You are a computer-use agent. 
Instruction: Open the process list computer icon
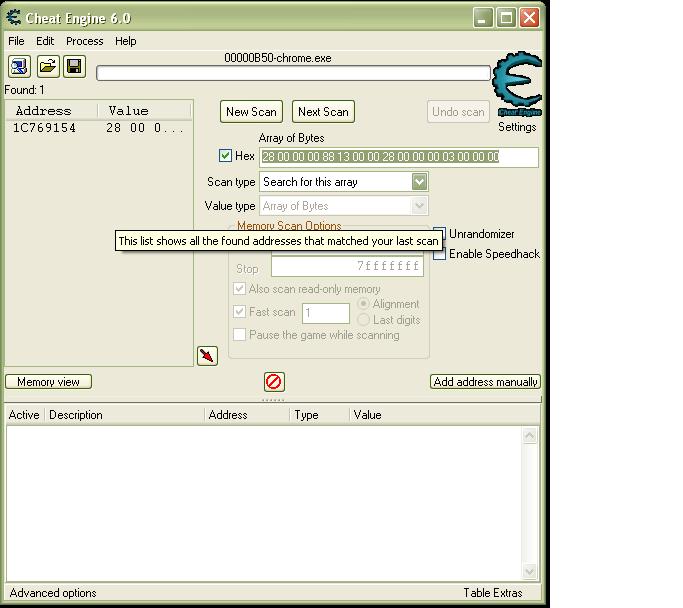[x=19, y=67]
